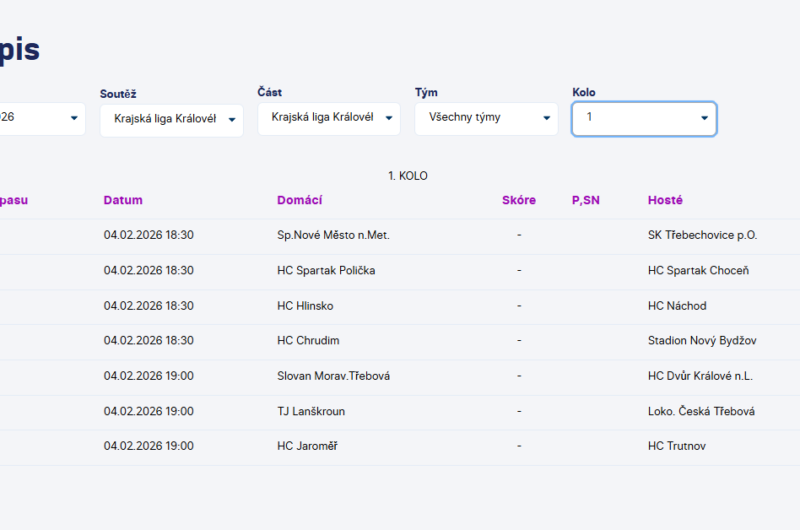This screenshot has height=530, width=800.
Task: Expand the partially visible season dropdown ending in 26
Action: (x=40, y=118)
